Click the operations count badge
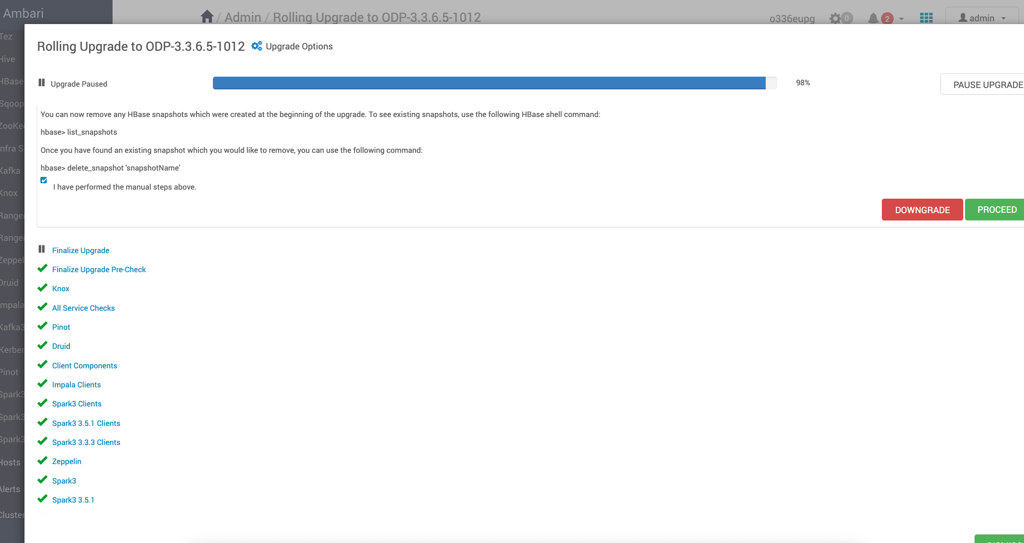Screen dimensions: 1024x543 847,18
